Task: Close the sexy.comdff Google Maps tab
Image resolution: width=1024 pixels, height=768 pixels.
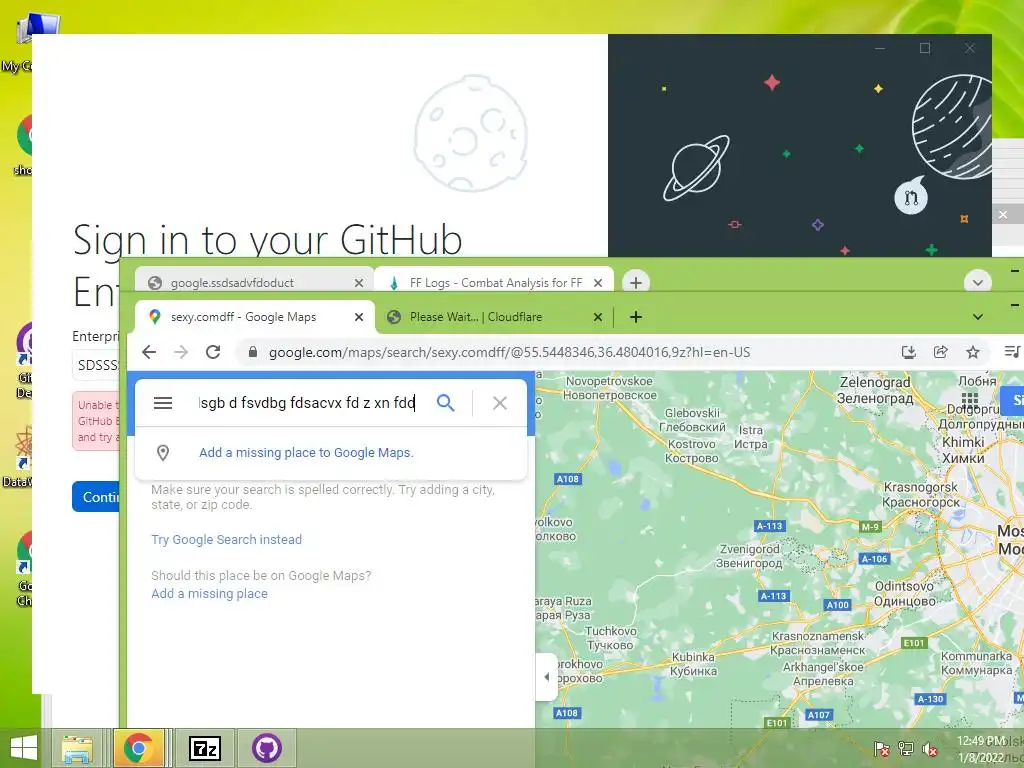Action: point(359,317)
